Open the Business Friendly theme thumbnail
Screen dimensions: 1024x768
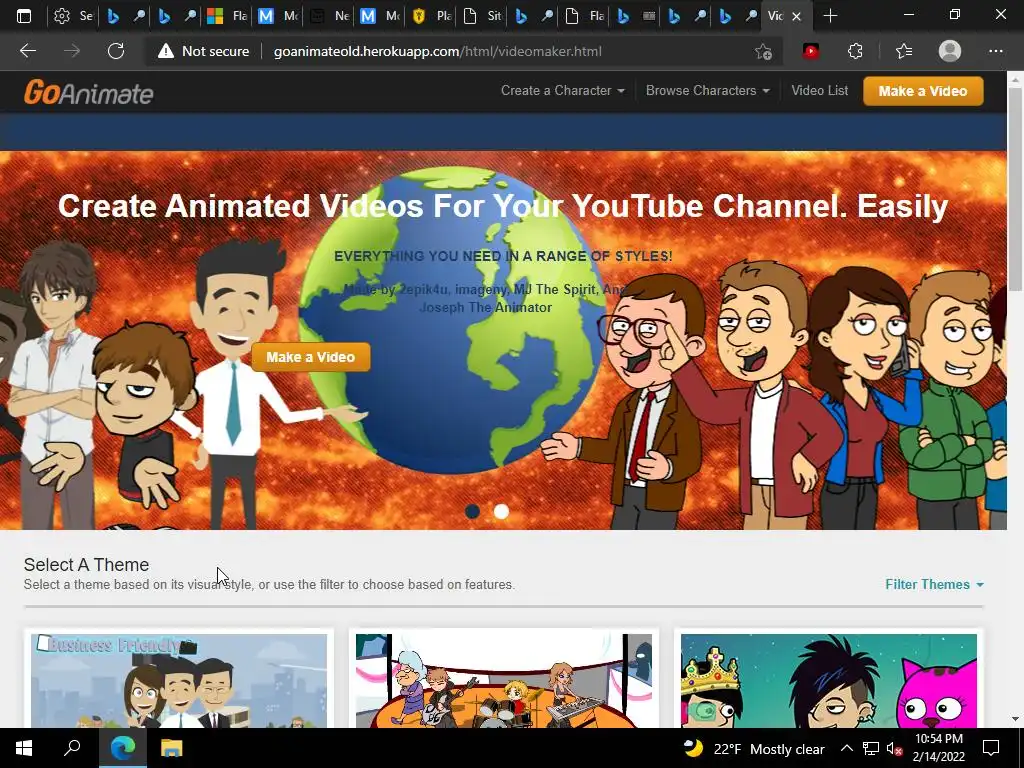point(179,680)
